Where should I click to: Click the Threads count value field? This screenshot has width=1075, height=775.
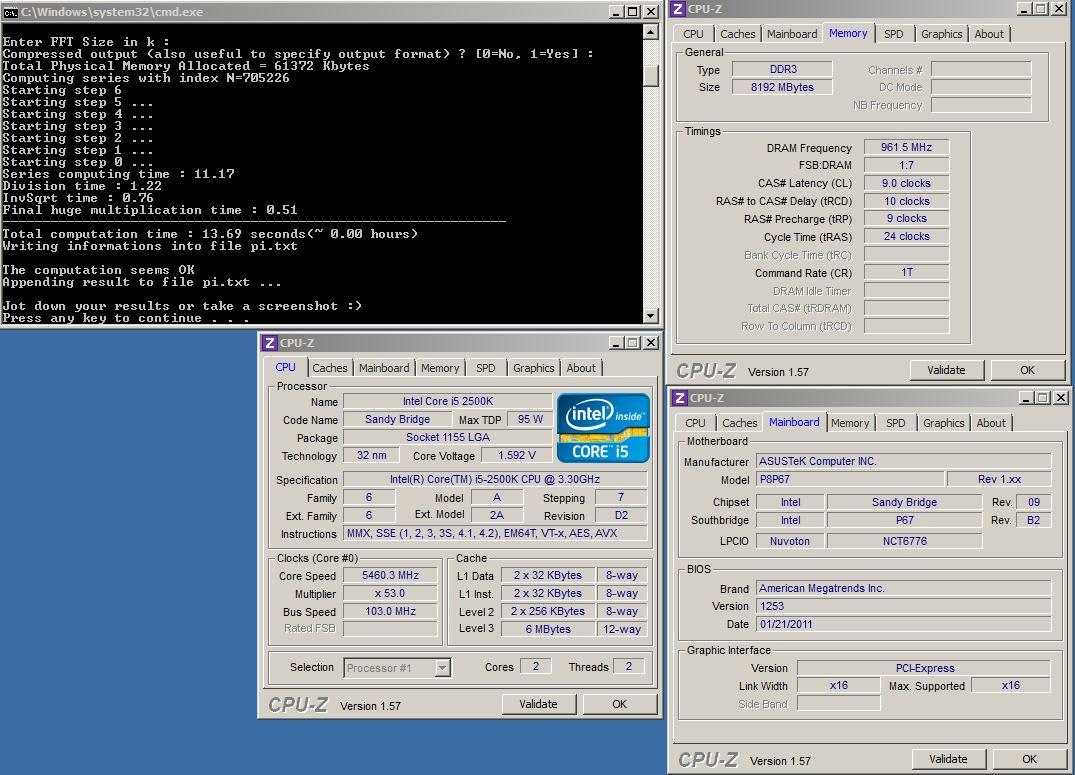click(x=629, y=666)
